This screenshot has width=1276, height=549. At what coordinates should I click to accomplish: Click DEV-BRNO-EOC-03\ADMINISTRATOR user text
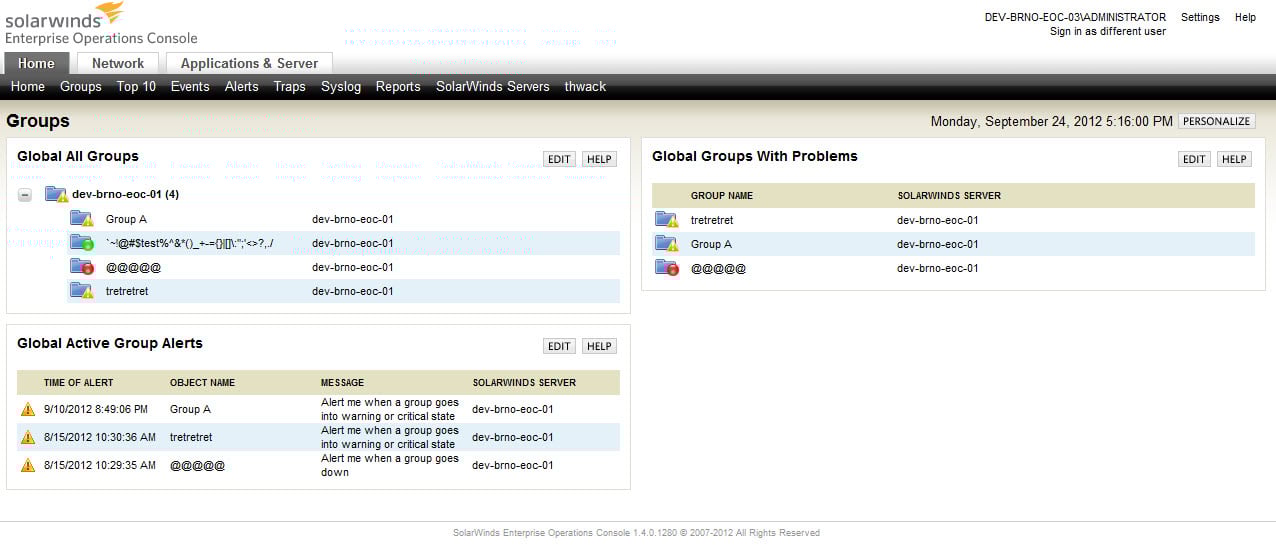(x=1075, y=17)
